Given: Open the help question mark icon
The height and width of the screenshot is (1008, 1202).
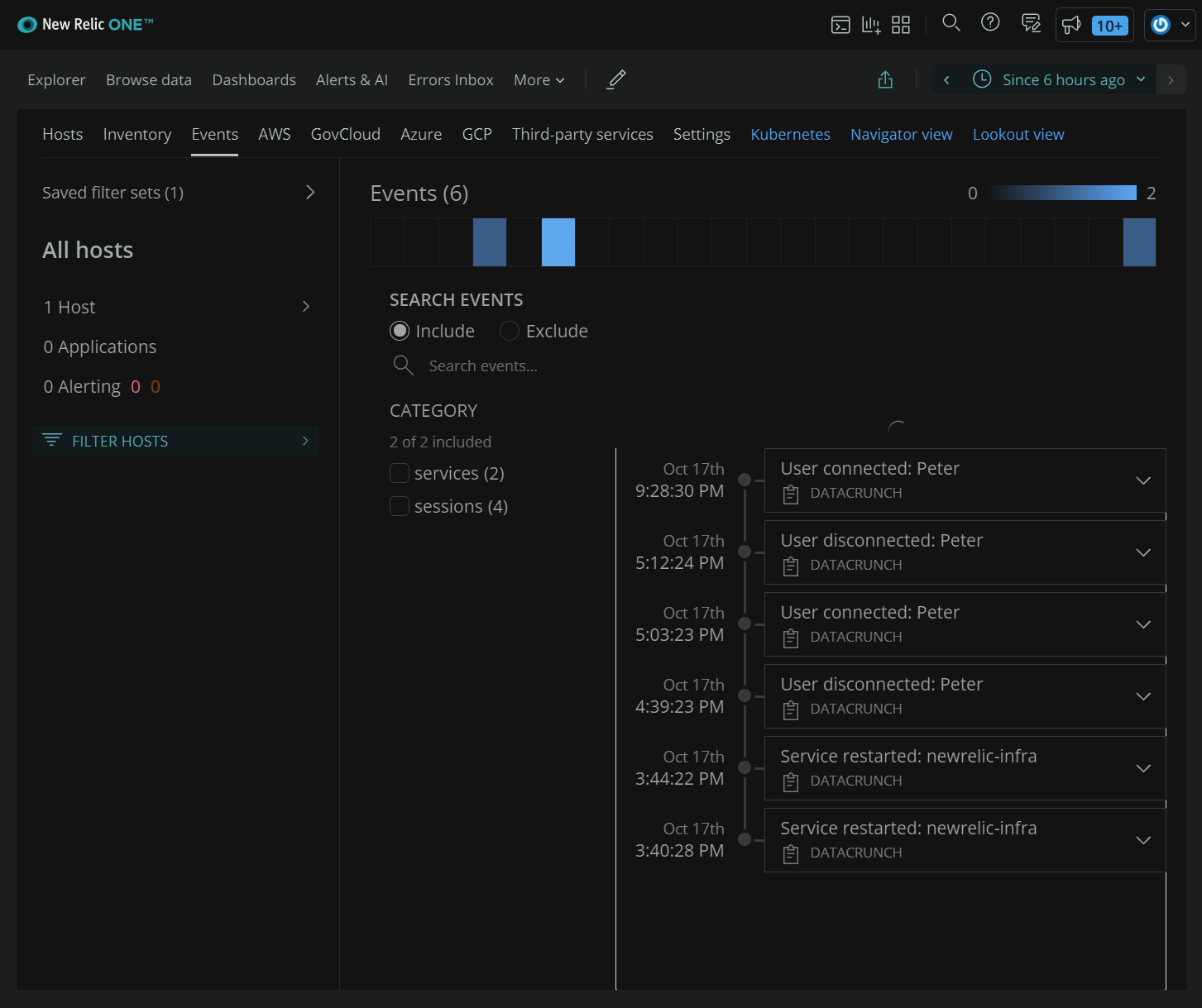Looking at the screenshot, I should [990, 23].
